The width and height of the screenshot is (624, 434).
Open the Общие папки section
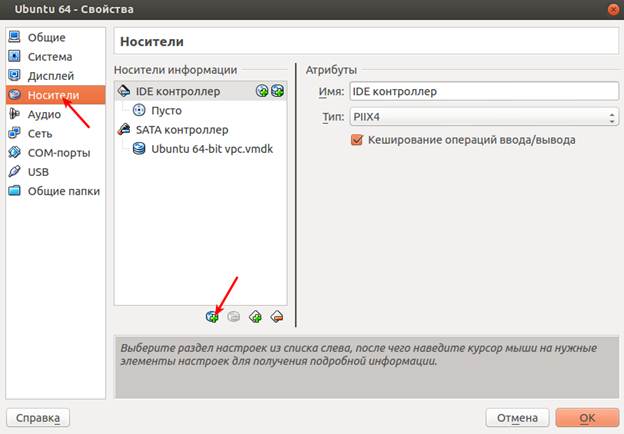pyautogui.click(x=55, y=191)
